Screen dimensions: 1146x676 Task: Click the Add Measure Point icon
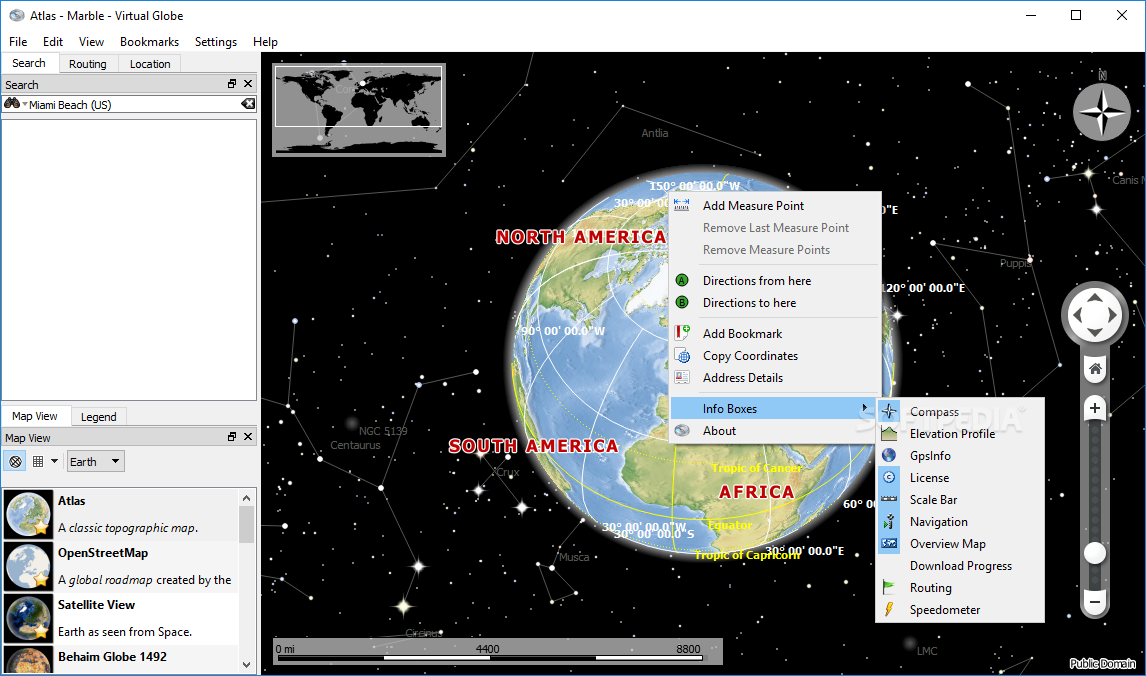point(681,205)
